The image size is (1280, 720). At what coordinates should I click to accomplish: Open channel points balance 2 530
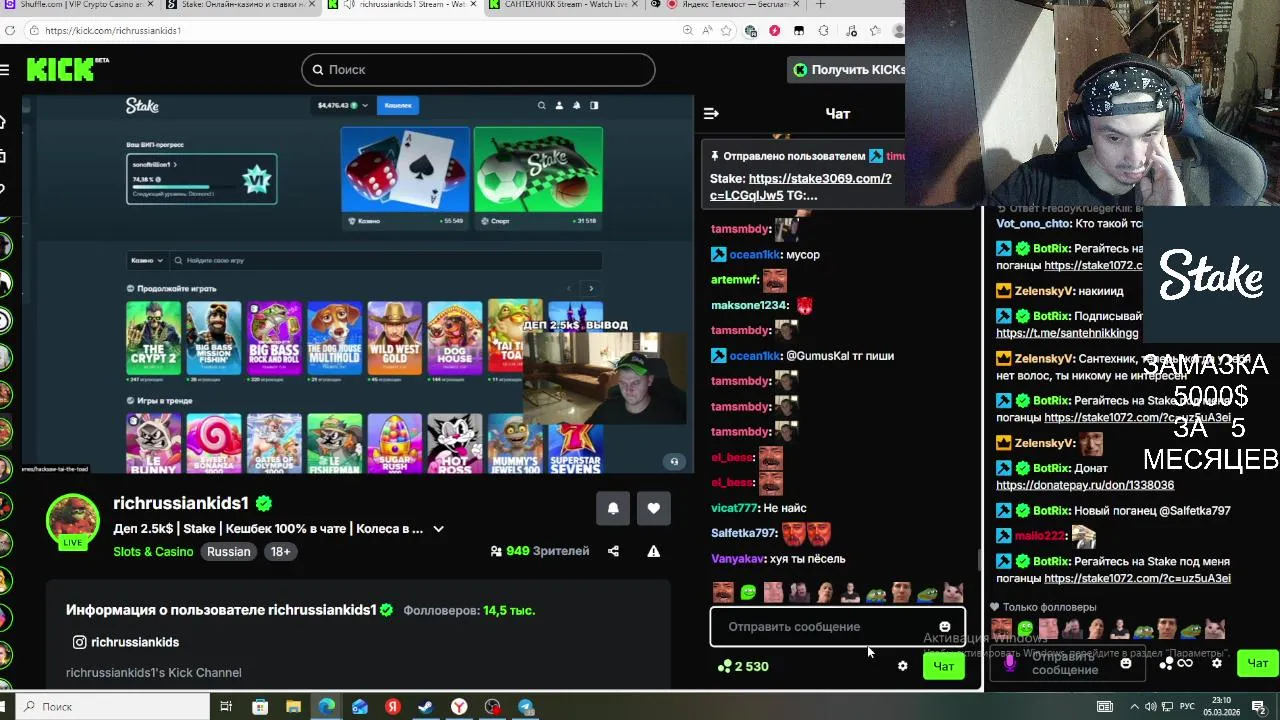pos(743,666)
